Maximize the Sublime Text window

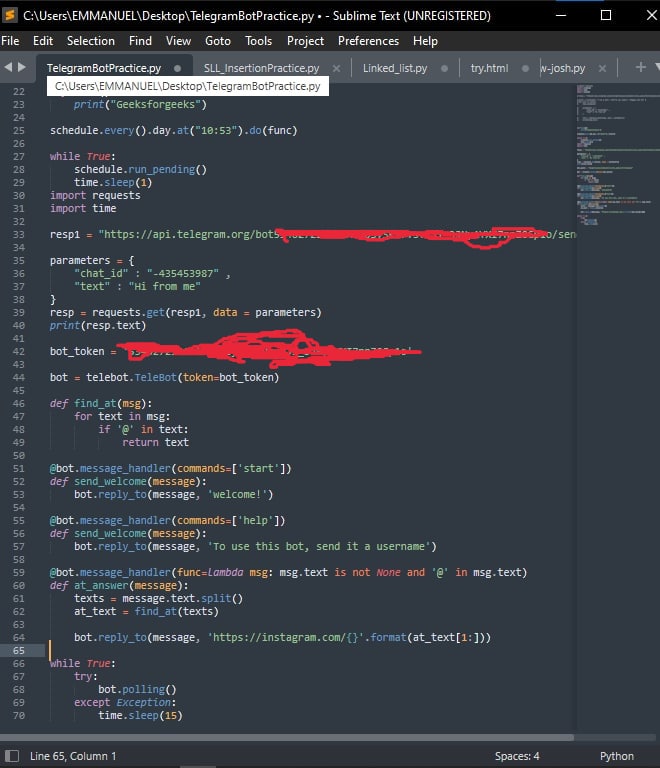606,15
